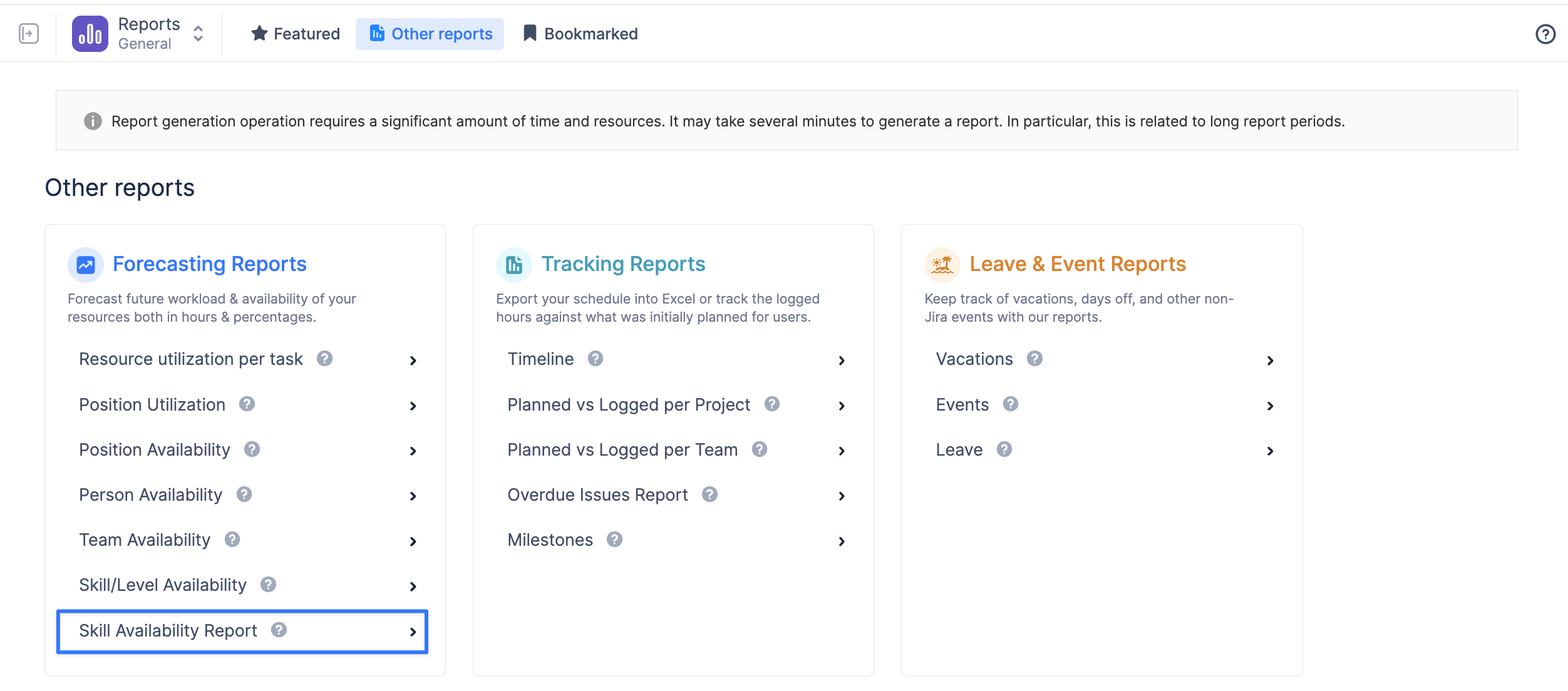Open the Bookmarked tab
This screenshot has height=691, width=1568.
(x=580, y=34)
